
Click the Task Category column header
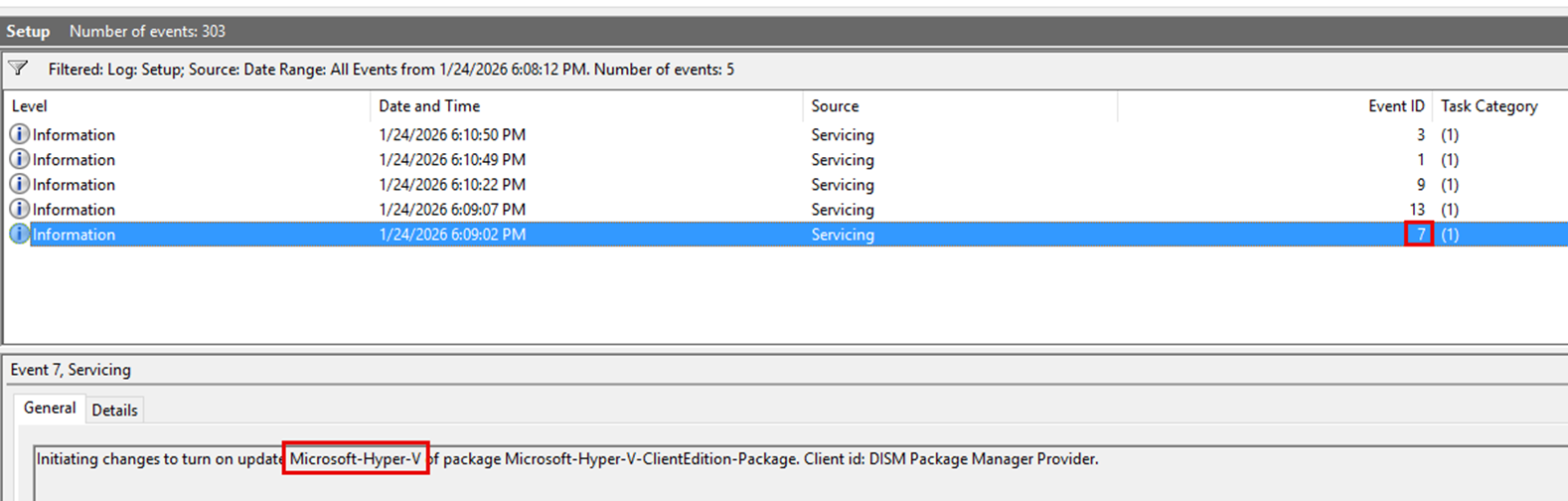click(x=1489, y=106)
